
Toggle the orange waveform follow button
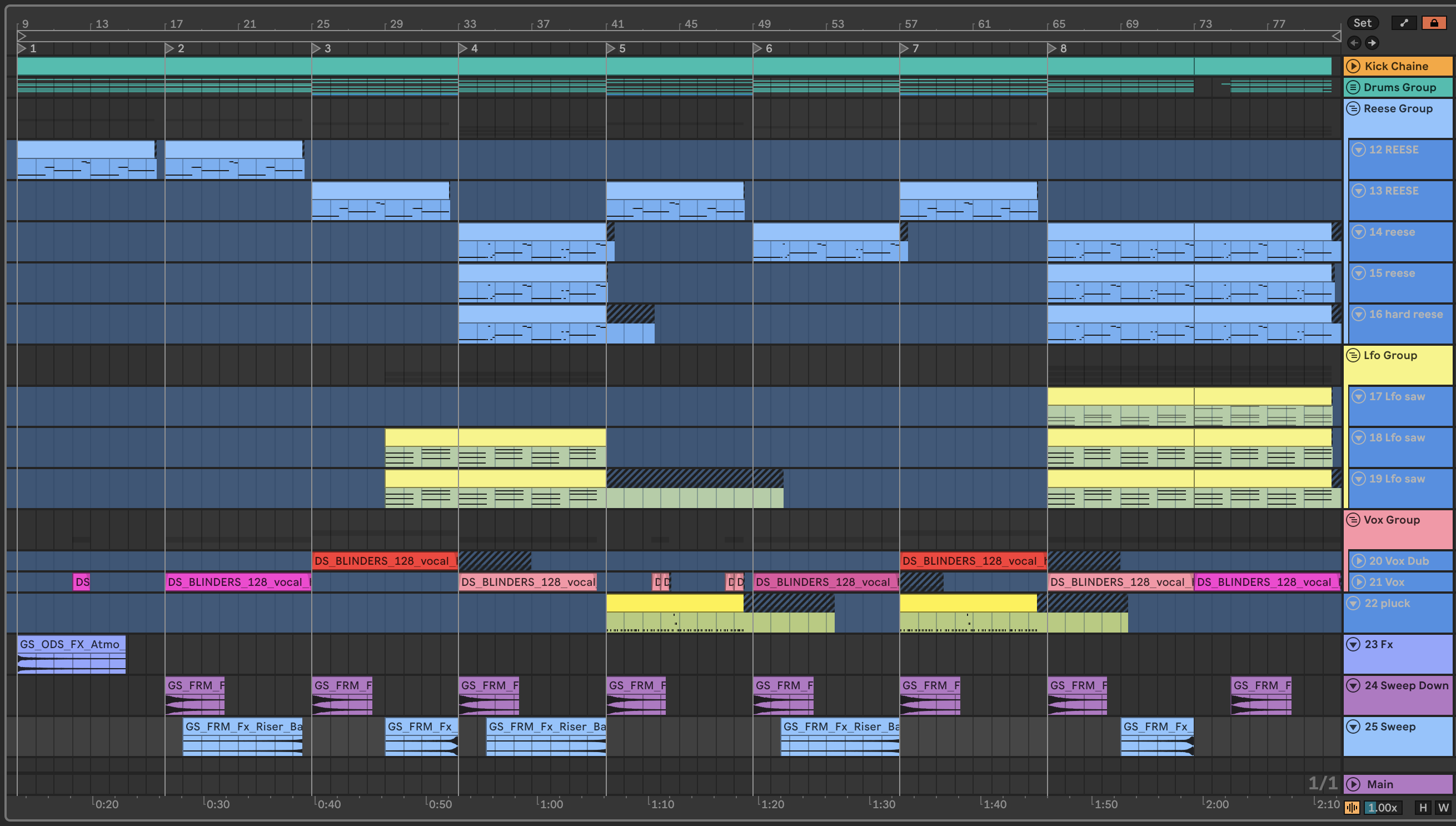coord(1352,807)
